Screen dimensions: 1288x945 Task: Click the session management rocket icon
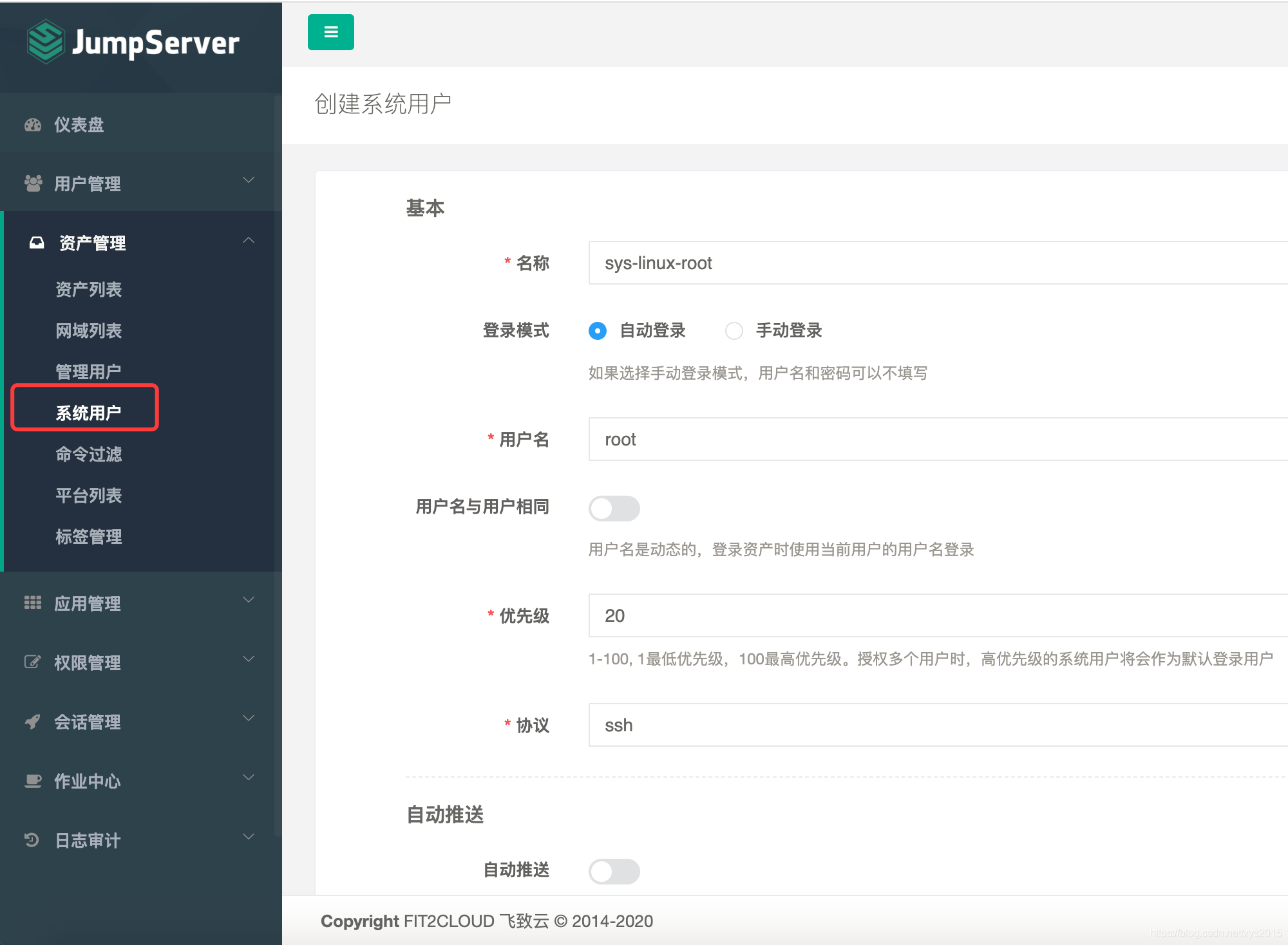point(33,722)
